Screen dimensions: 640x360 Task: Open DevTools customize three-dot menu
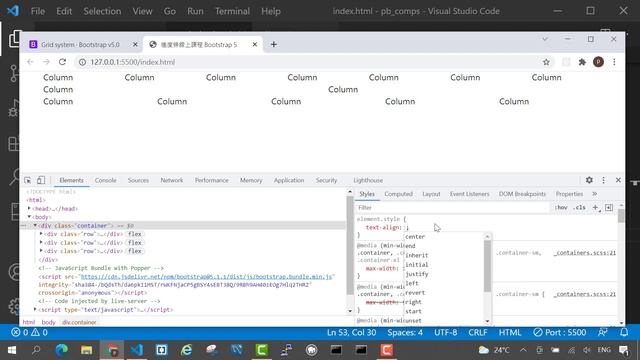click(x=603, y=180)
